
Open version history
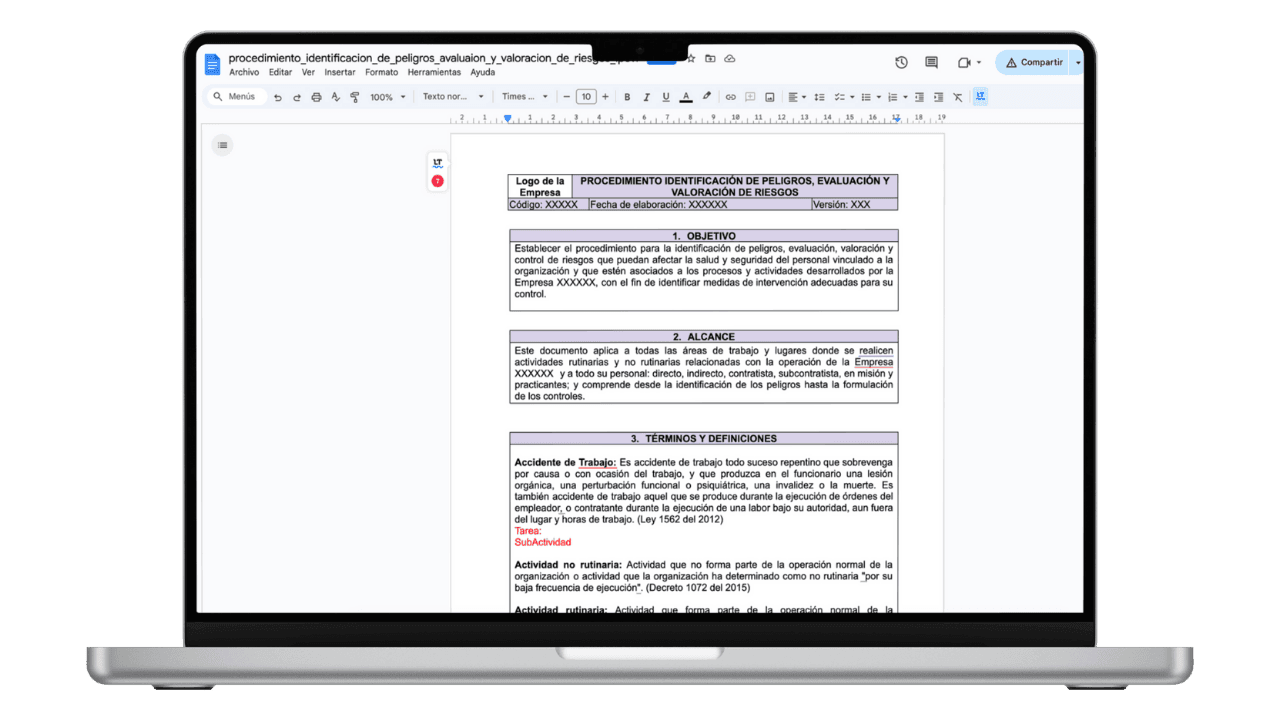coord(900,62)
